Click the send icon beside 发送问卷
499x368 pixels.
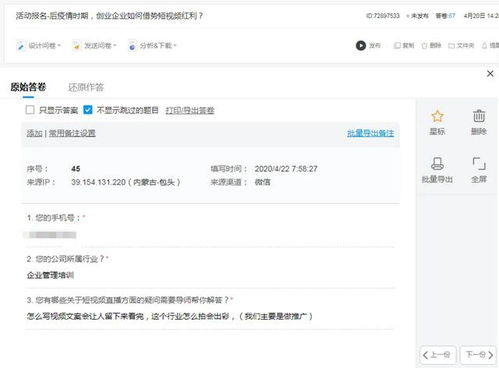(77, 46)
